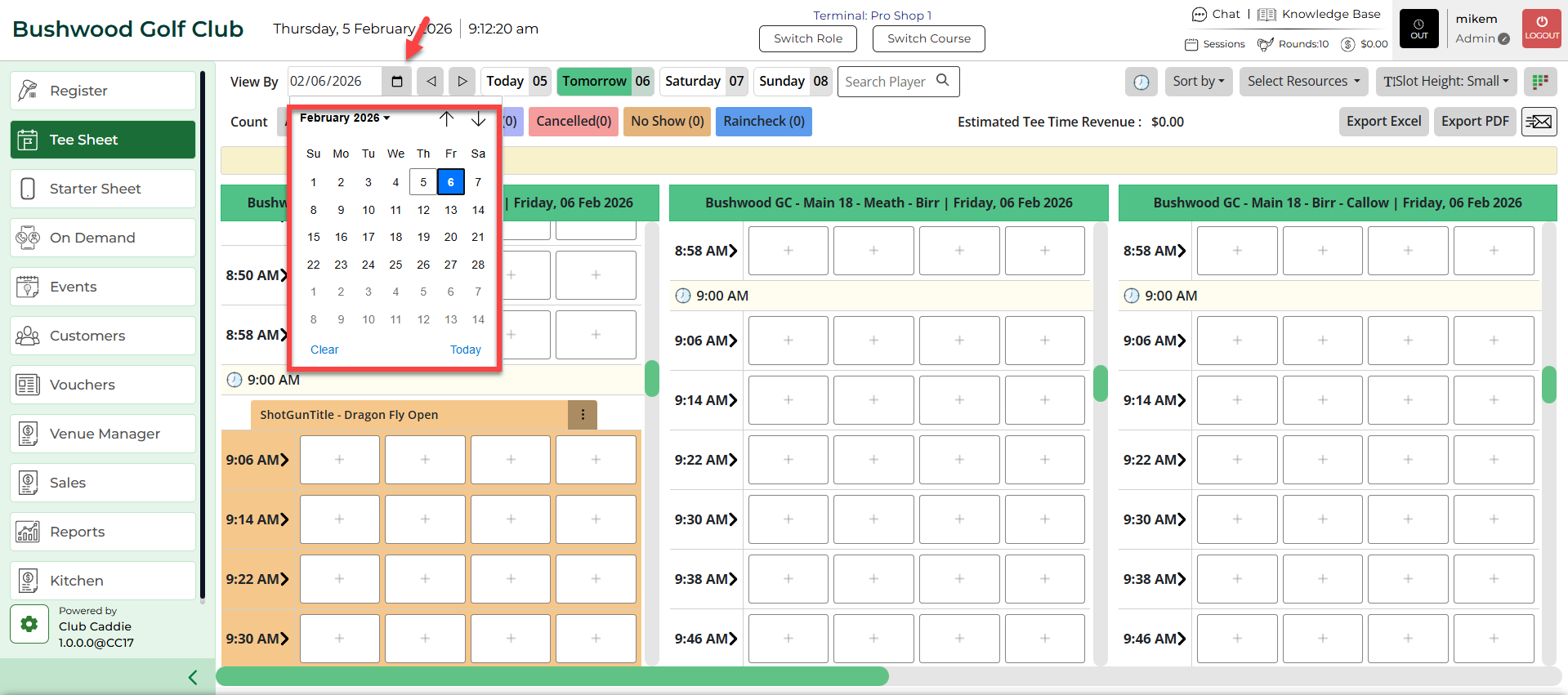Open the grid view icon at top right
The height and width of the screenshot is (695, 1568).
click(x=1540, y=81)
